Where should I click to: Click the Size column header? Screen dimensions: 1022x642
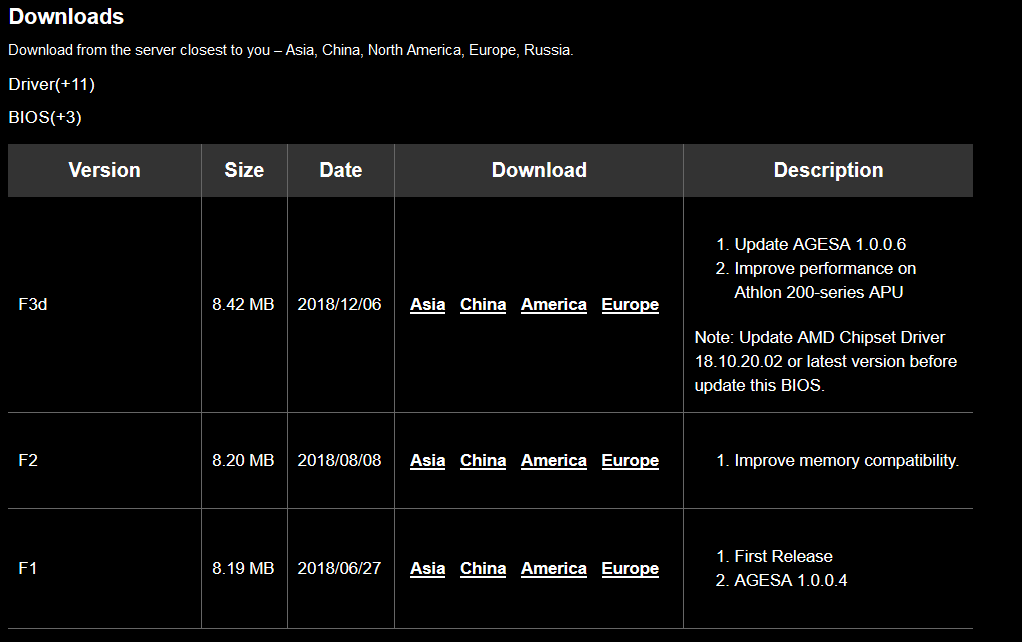pyautogui.click(x=244, y=170)
